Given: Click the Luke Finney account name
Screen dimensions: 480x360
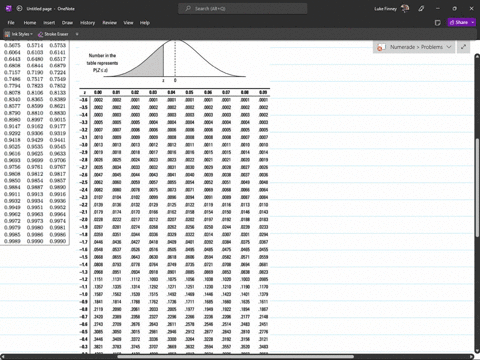Looking at the screenshot, I should pos(385,9).
